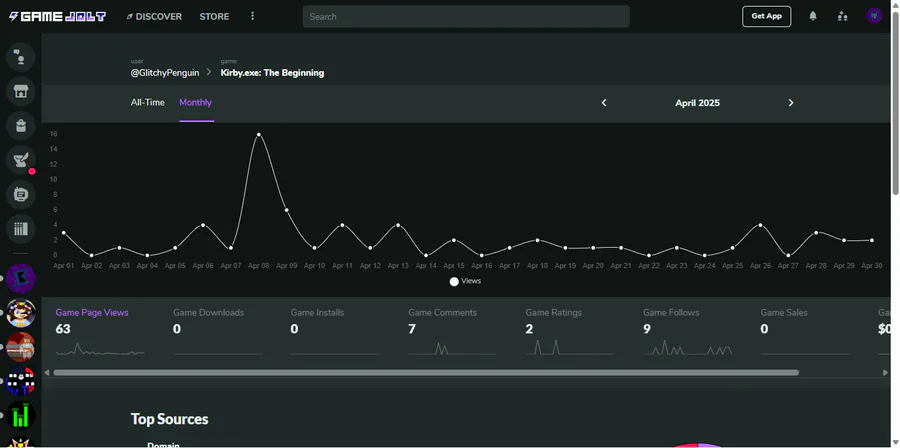The image size is (900, 448).
Task: Open the cartoon face community avatar
Action: (21, 313)
